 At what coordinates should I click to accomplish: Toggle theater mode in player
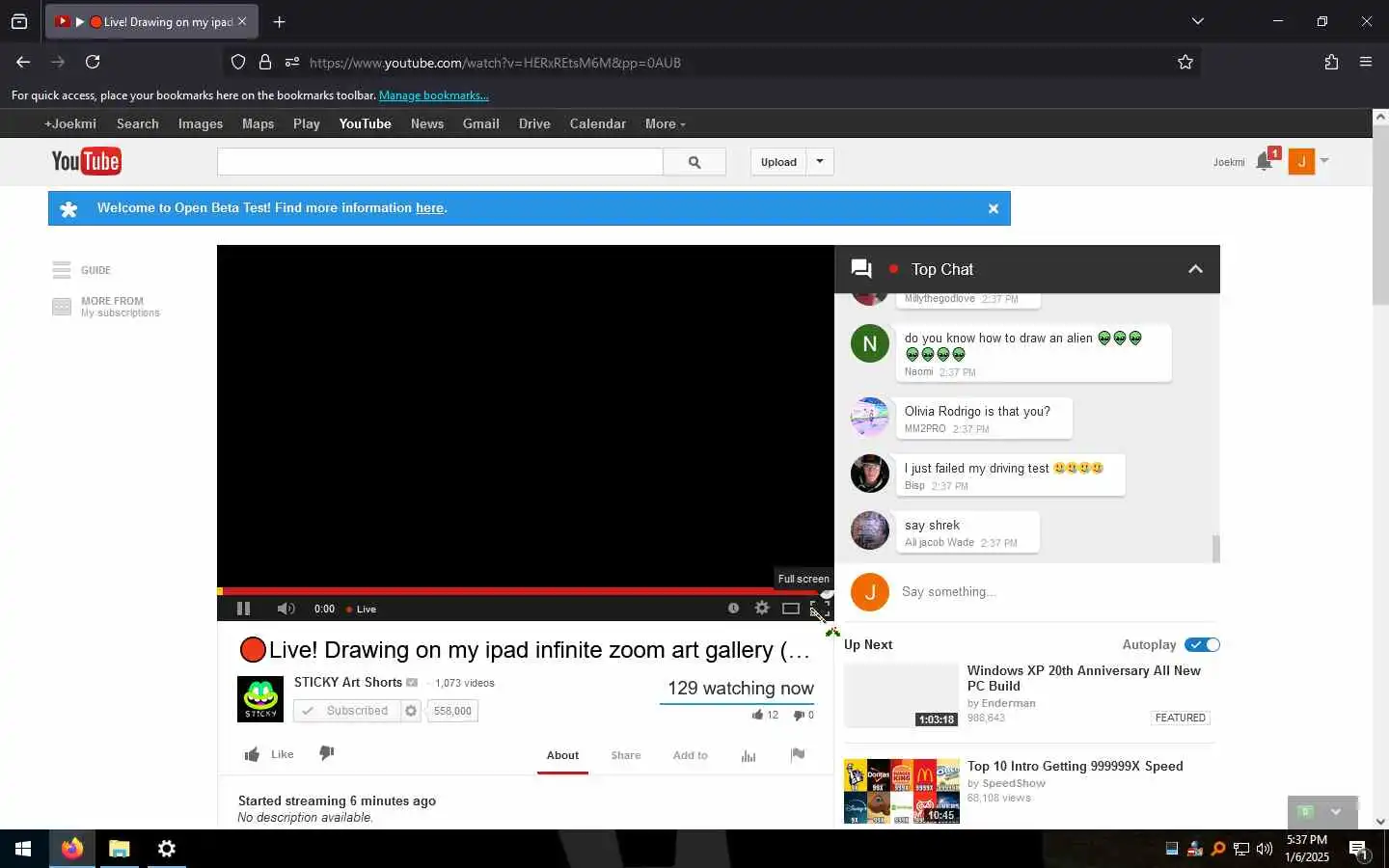point(791,609)
